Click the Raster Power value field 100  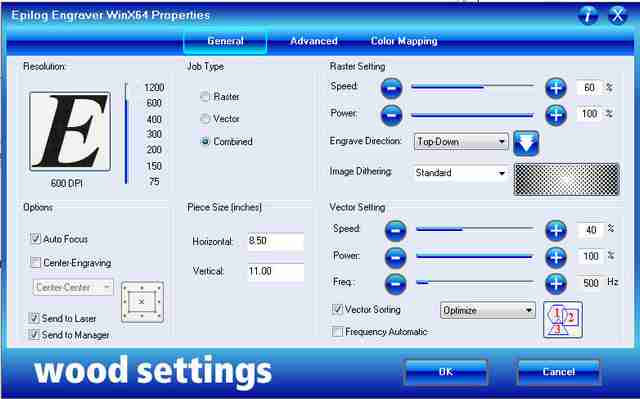point(589,114)
